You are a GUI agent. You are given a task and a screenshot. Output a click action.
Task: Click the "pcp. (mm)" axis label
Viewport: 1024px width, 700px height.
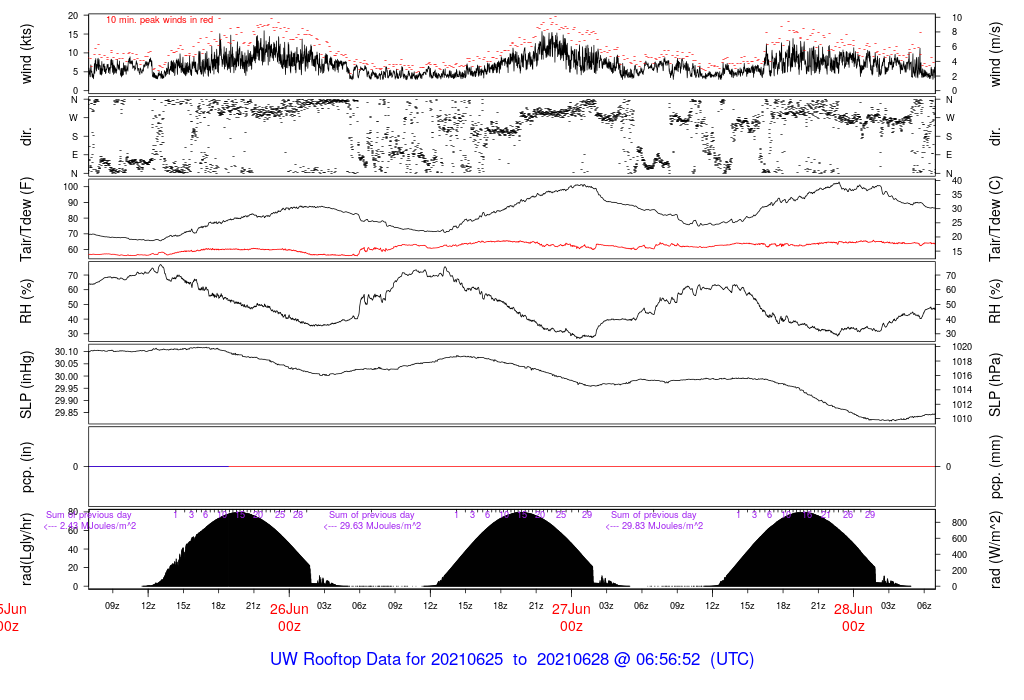click(995, 467)
